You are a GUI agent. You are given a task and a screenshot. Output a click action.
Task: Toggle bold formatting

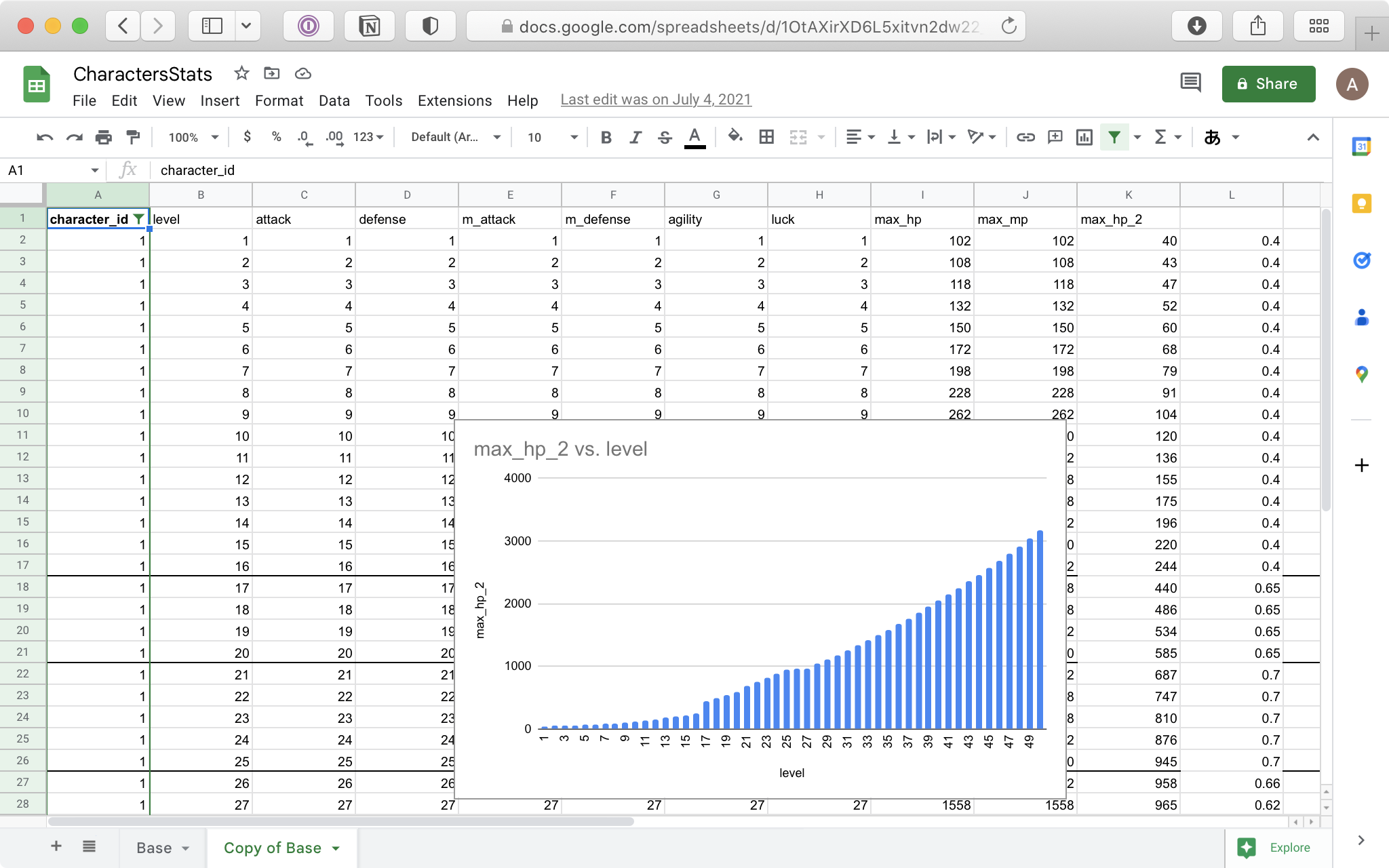[606, 137]
